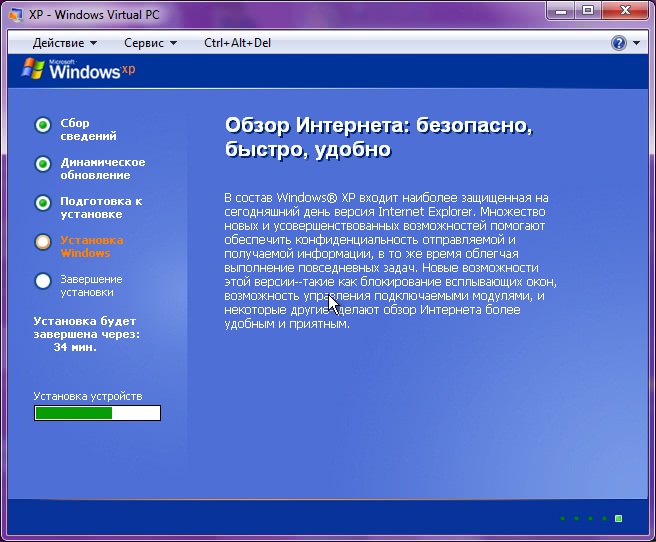Close the Windows Virtual PC window
The image size is (656, 542).
click(x=625, y=11)
